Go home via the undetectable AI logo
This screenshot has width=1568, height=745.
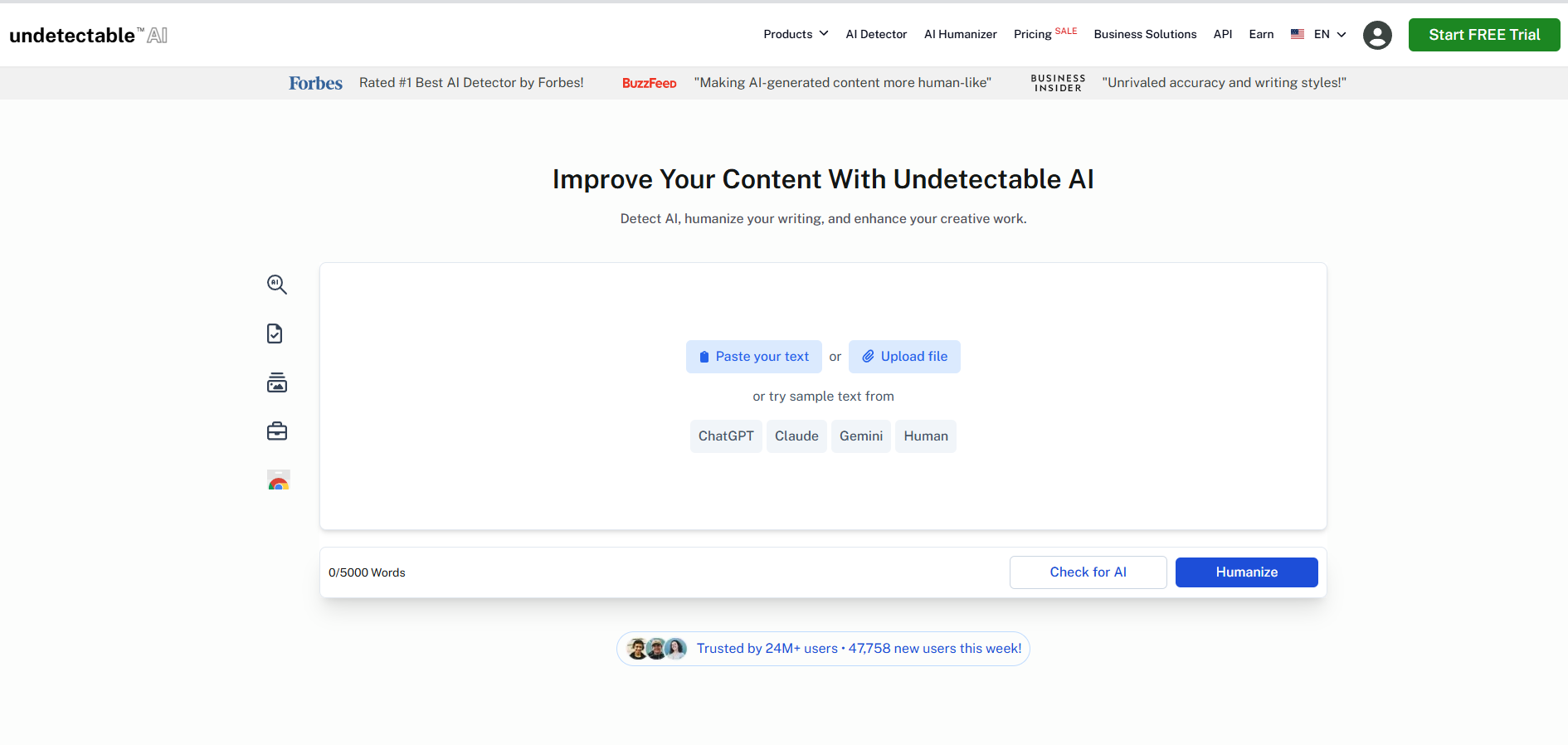(x=89, y=35)
